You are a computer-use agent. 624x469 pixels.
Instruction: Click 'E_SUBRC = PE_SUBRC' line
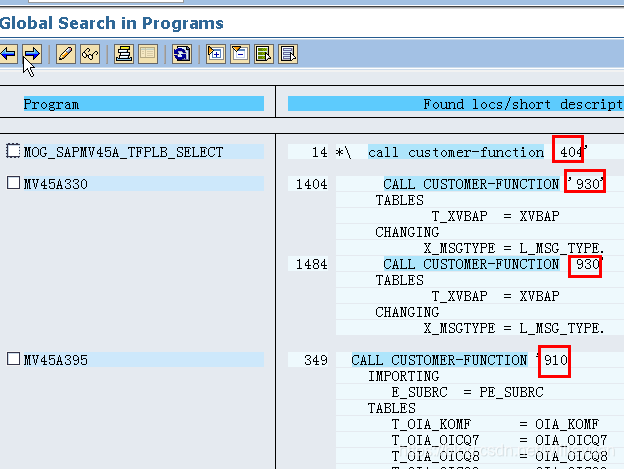click(467, 392)
